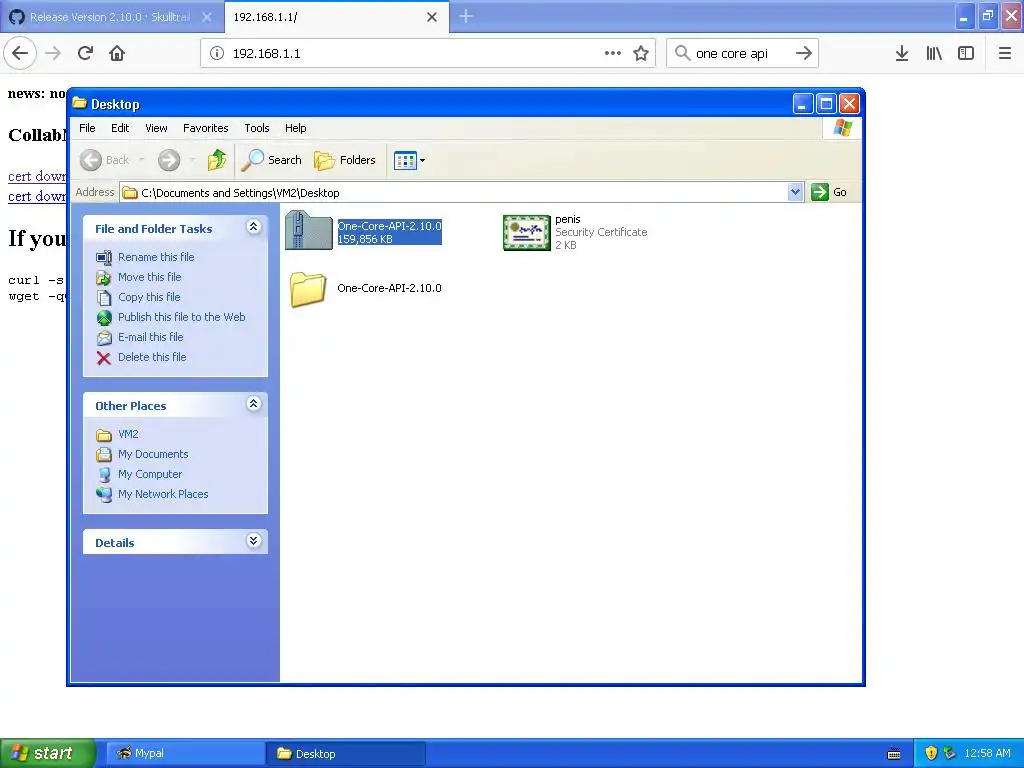Image resolution: width=1024 pixels, height=768 pixels.
Task: Switch to the Release Version 2.10.0 tab
Action: [111, 17]
